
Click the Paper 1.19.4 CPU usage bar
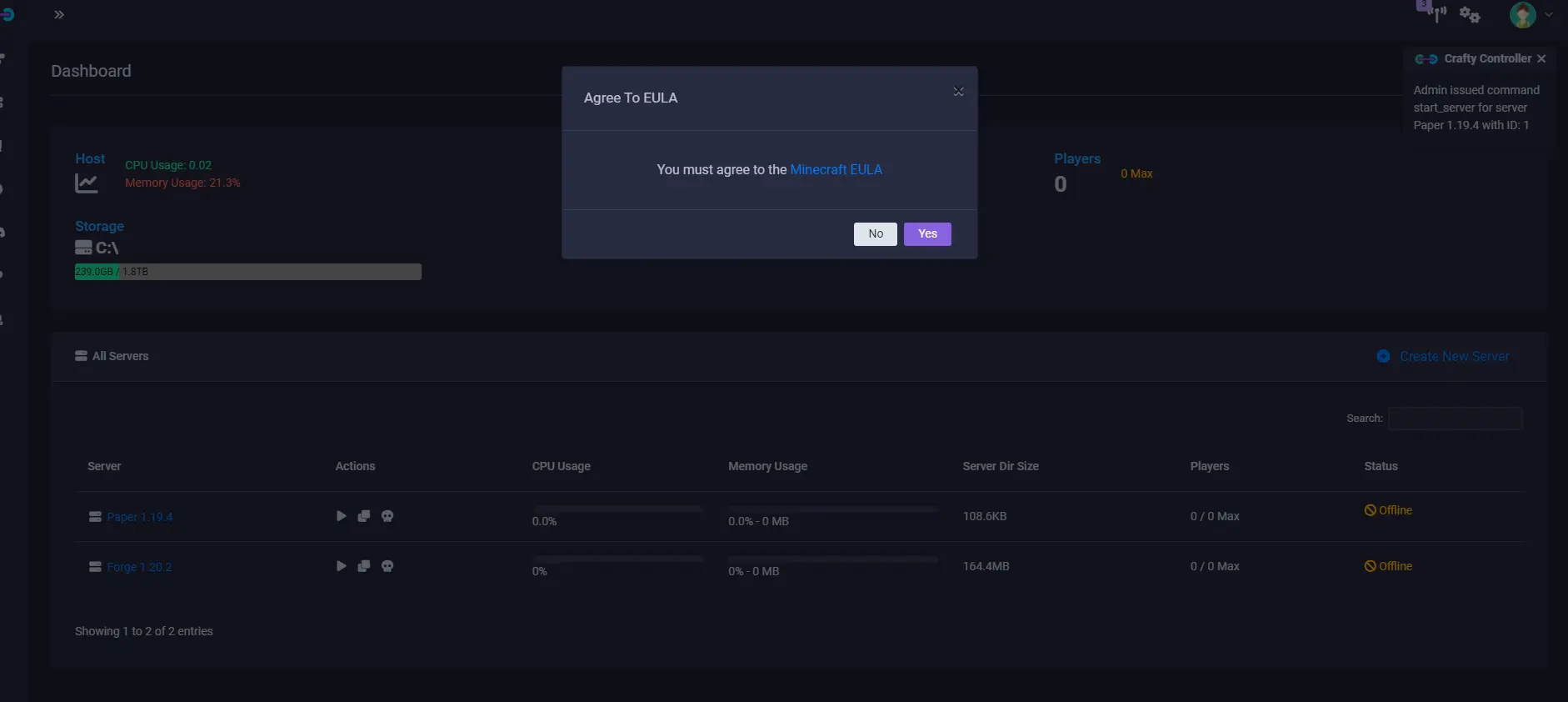[617, 509]
